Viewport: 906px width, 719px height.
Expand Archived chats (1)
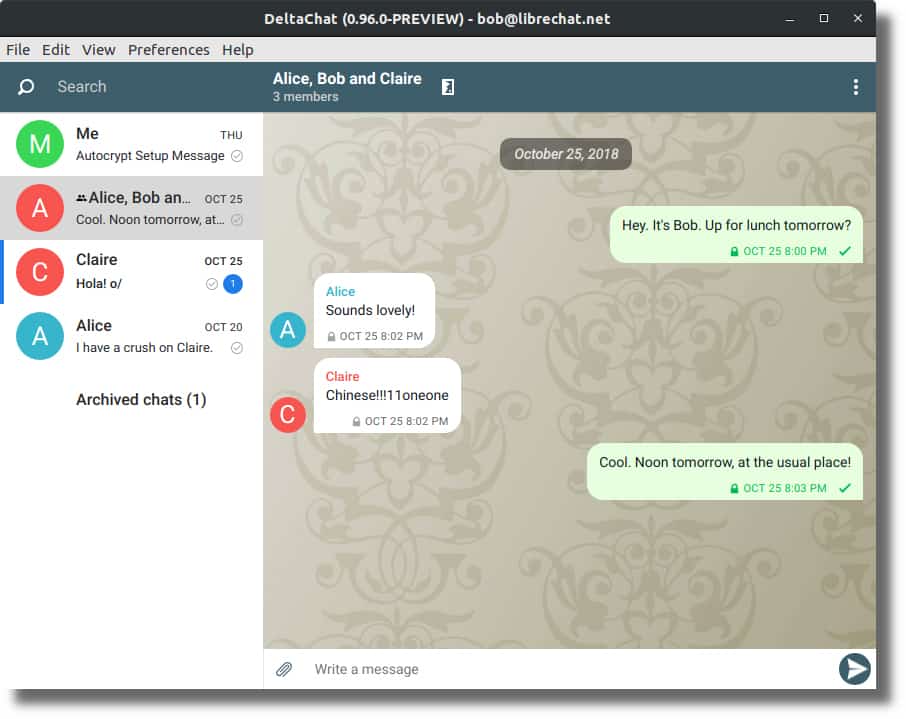[x=141, y=399]
